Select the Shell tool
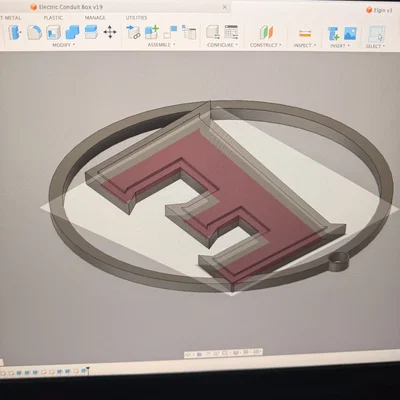The width and height of the screenshot is (400, 400). [53, 32]
